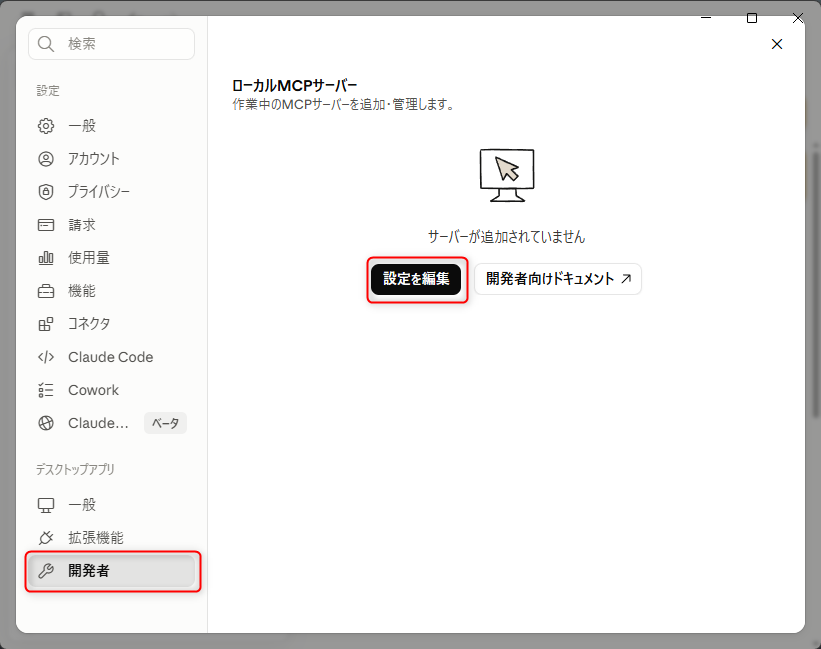Focus the 検索 search field

(x=112, y=44)
